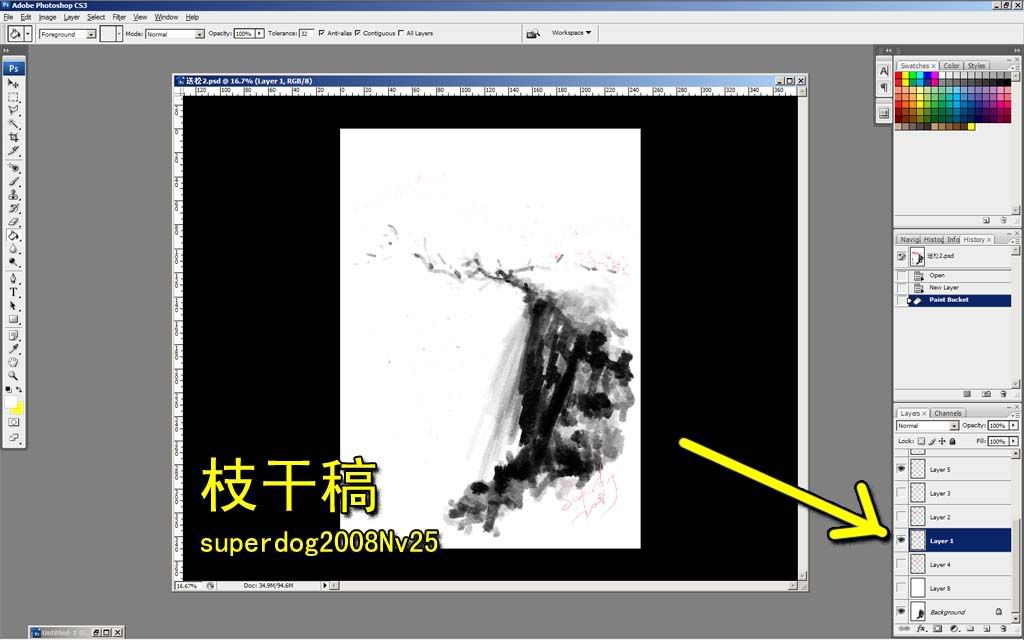Open the tool preset picker arrow
This screenshot has width=1024, height=640.
tap(27, 34)
